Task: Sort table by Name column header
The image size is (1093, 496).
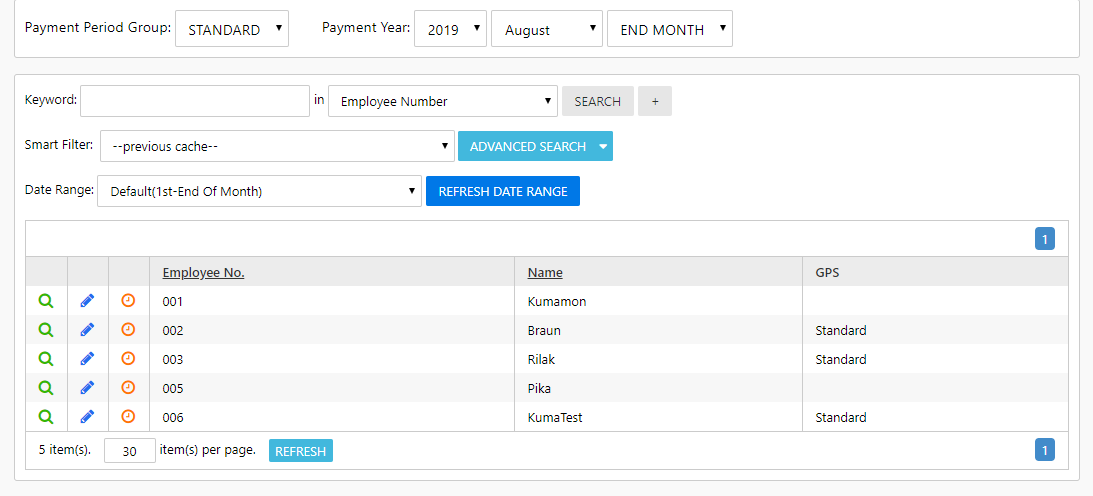Action: (545, 272)
